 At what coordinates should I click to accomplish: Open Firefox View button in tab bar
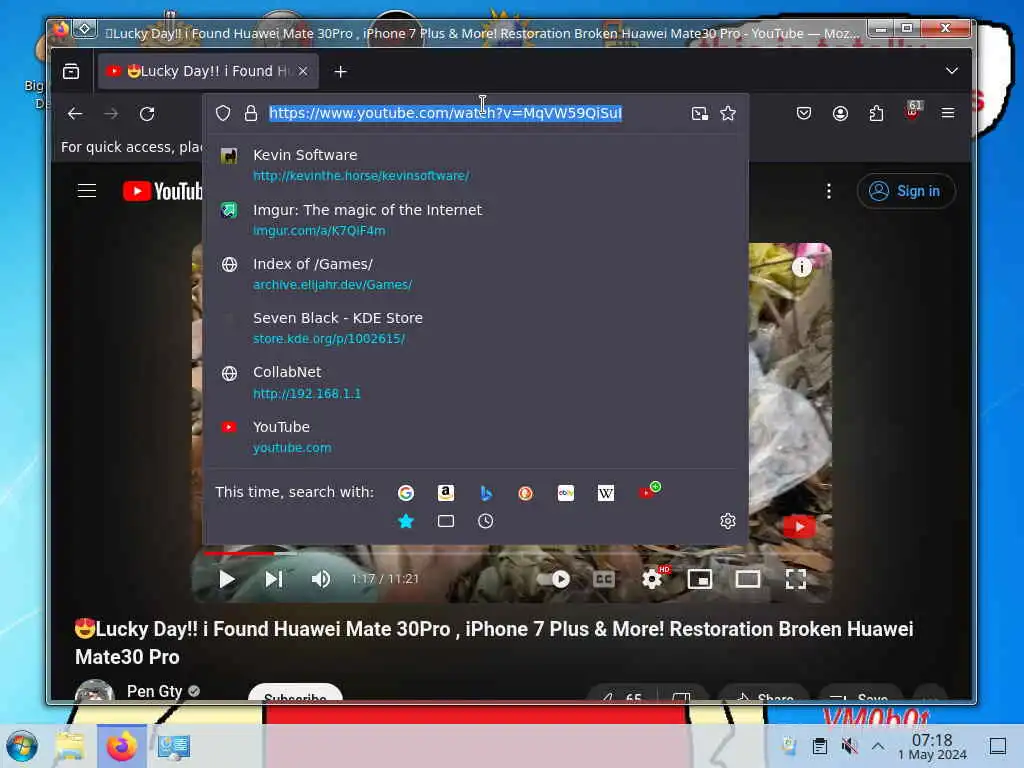[x=71, y=71]
